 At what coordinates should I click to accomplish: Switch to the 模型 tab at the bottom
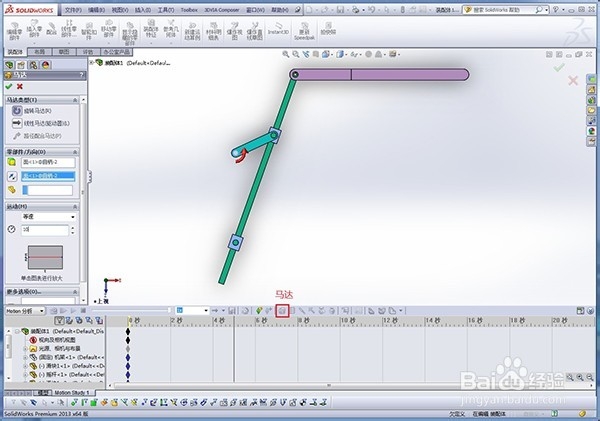pos(43,393)
